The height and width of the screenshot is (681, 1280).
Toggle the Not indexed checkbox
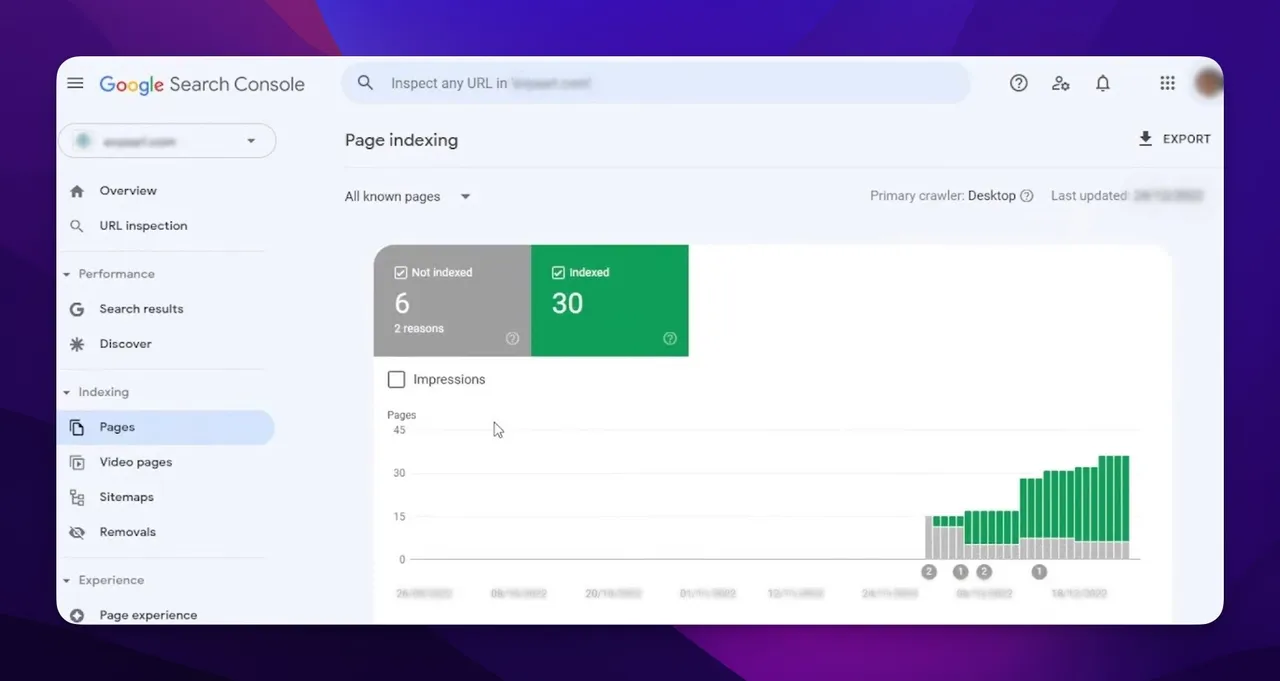(x=401, y=272)
